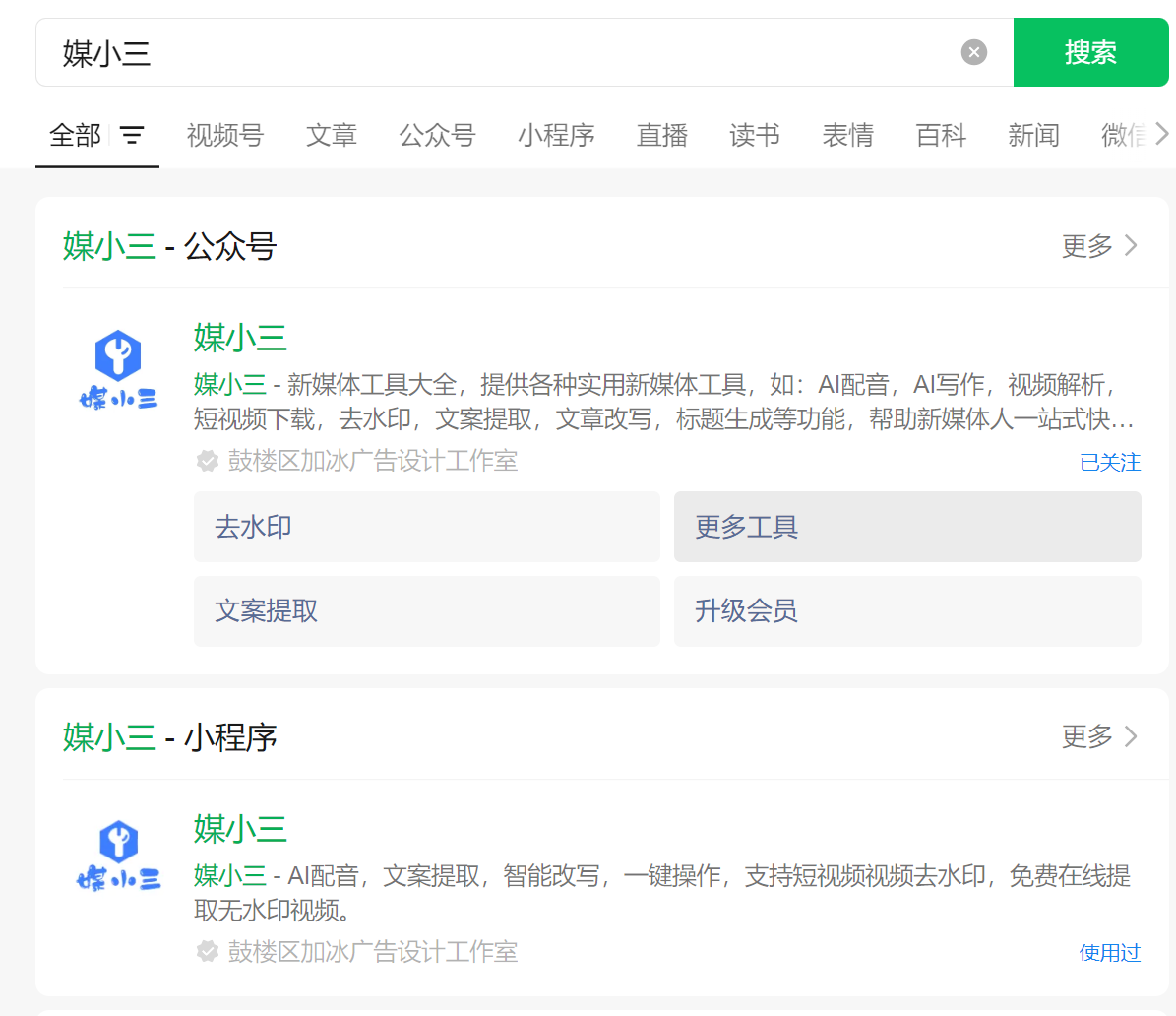Screen dimensions: 1176x1016
Task: Clear the search box with the X icon
Action: tap(973, 52)
